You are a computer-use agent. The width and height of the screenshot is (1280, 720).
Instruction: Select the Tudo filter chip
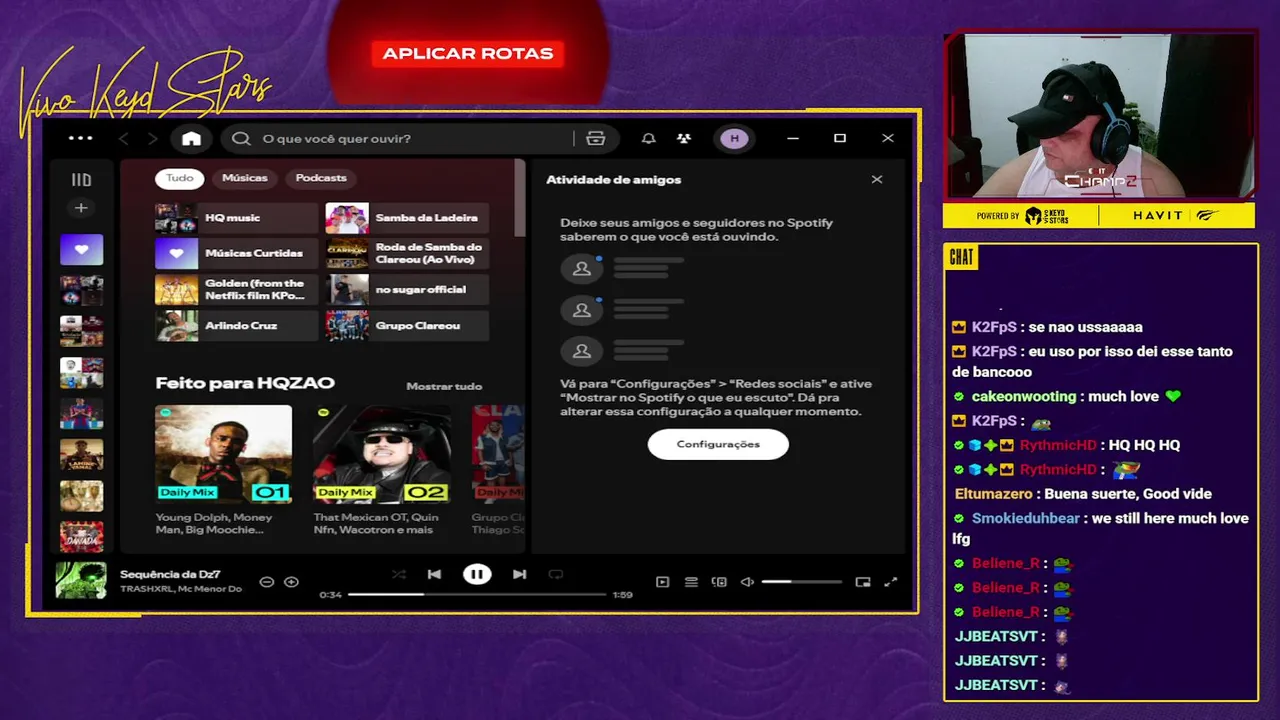tap(180, 178)
